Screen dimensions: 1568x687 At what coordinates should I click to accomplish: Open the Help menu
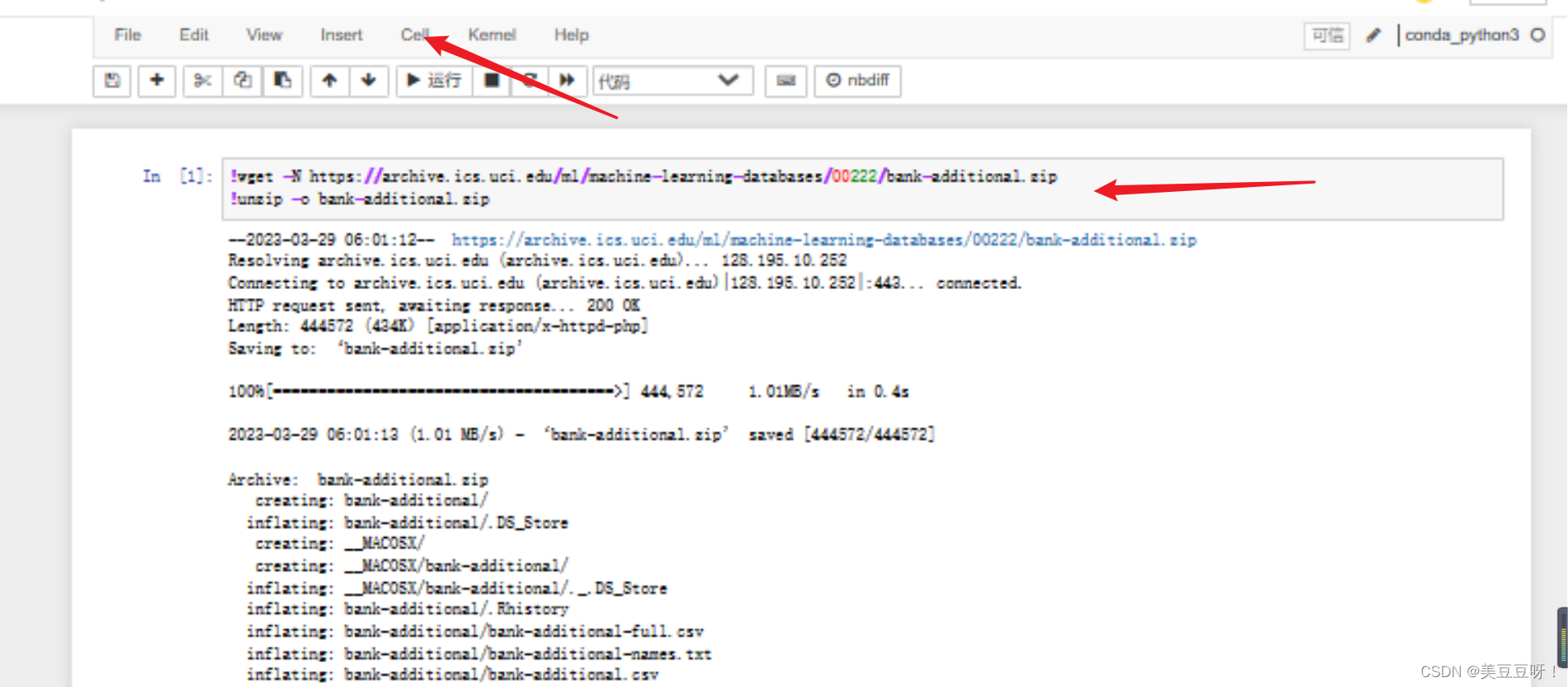tap(571, 35)
